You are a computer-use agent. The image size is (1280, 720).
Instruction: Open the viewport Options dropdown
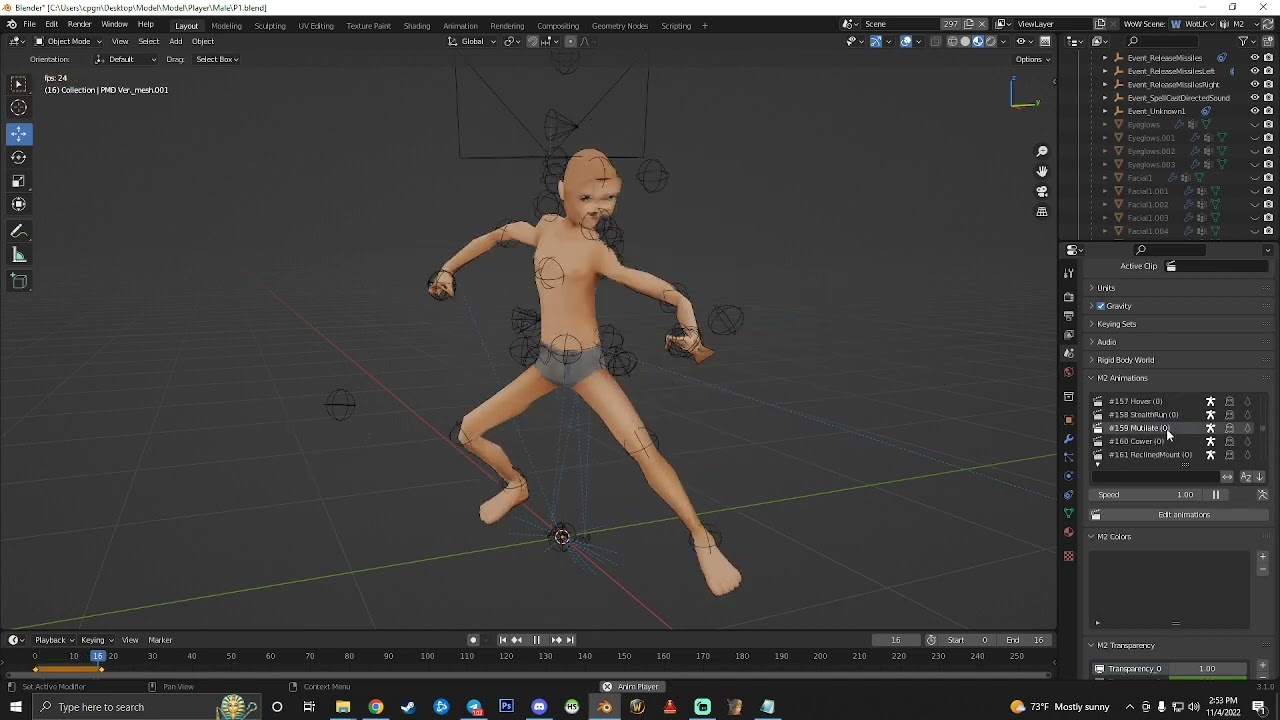click(x=1031, y=59)
